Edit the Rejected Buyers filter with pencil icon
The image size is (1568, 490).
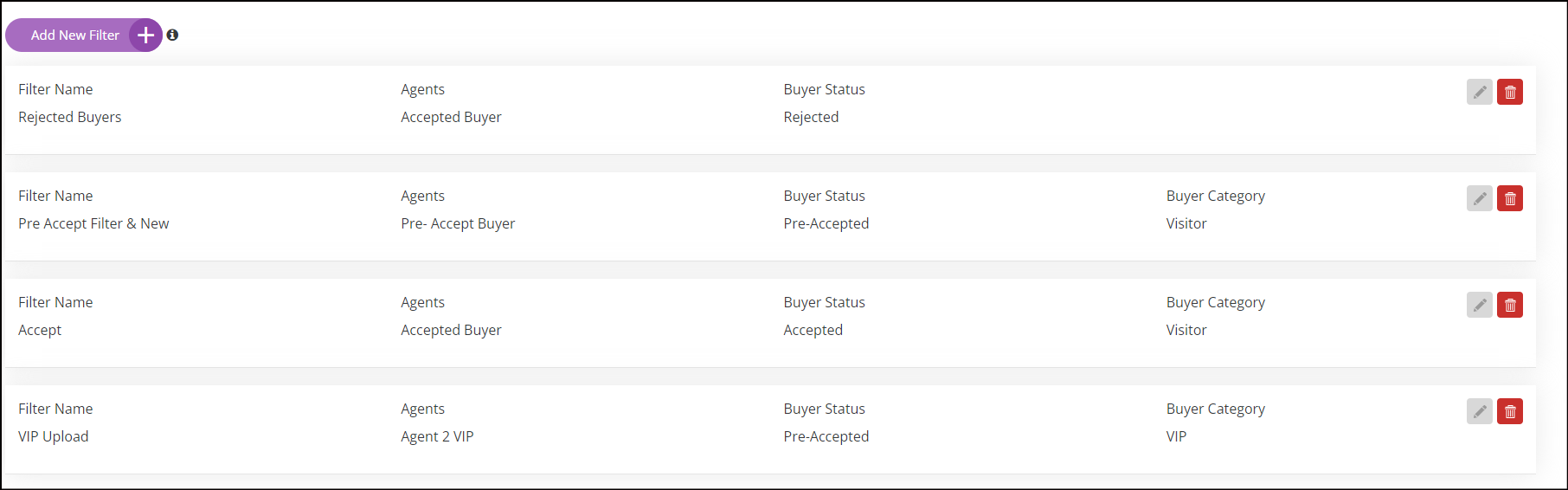point(1480,92)
